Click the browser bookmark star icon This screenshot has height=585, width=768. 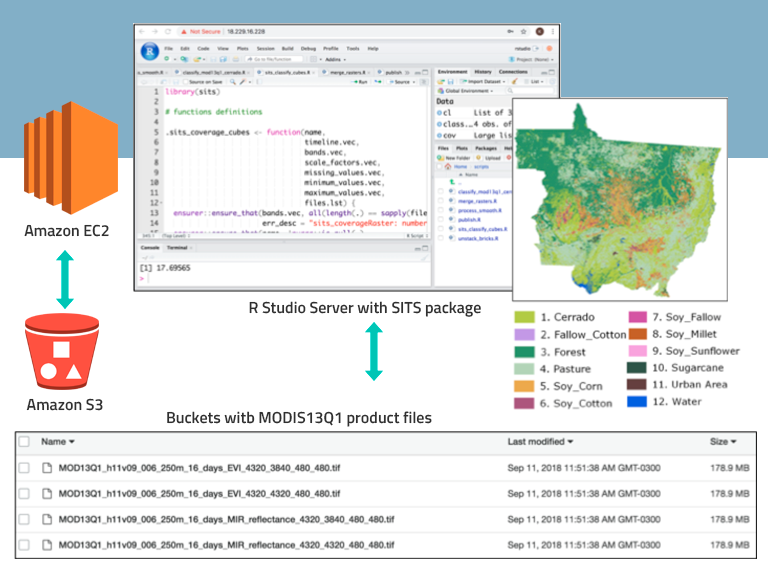pyautogui.click(x=523, y=31)
